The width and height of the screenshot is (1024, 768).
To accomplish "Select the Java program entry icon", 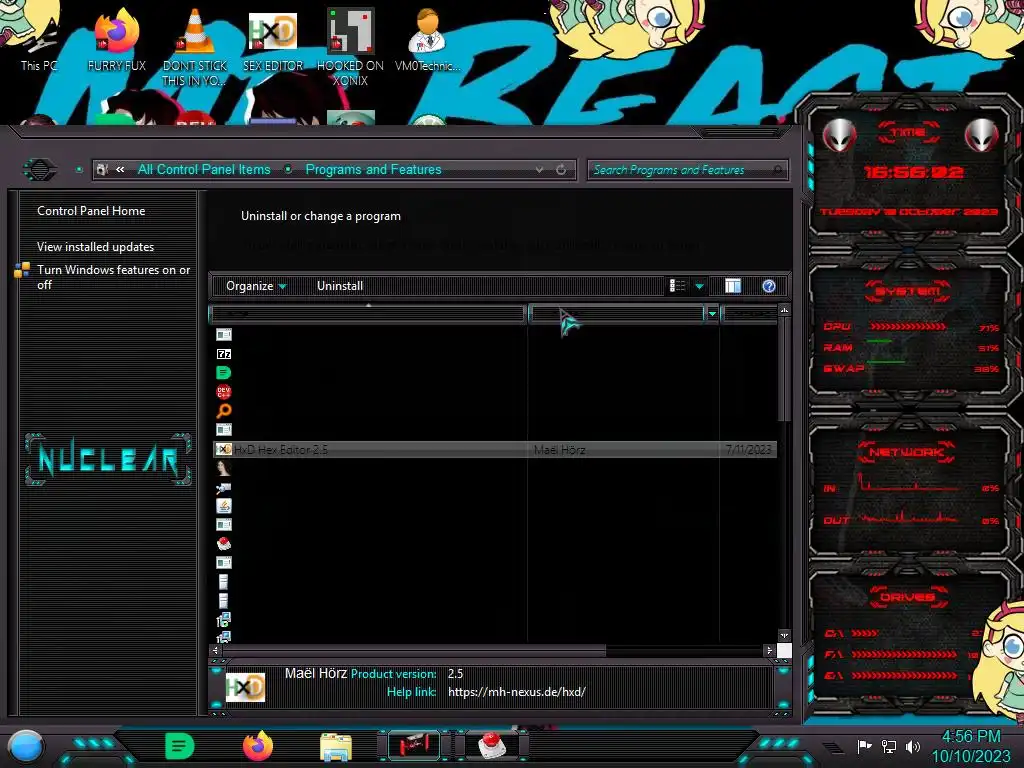I will [x=223, y=505].
